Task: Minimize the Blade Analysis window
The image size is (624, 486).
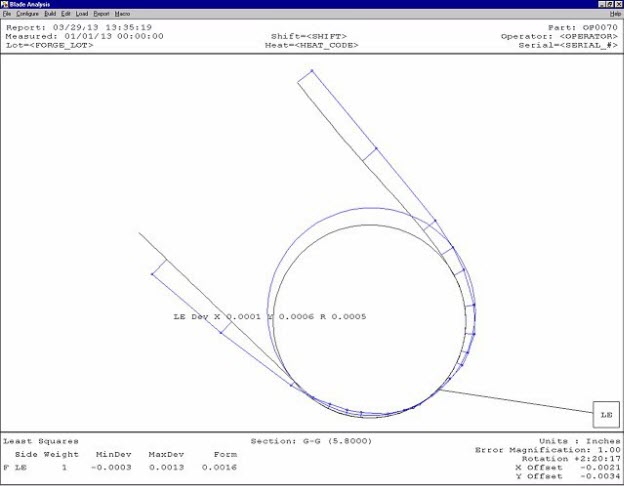Action: coord(599,4)
